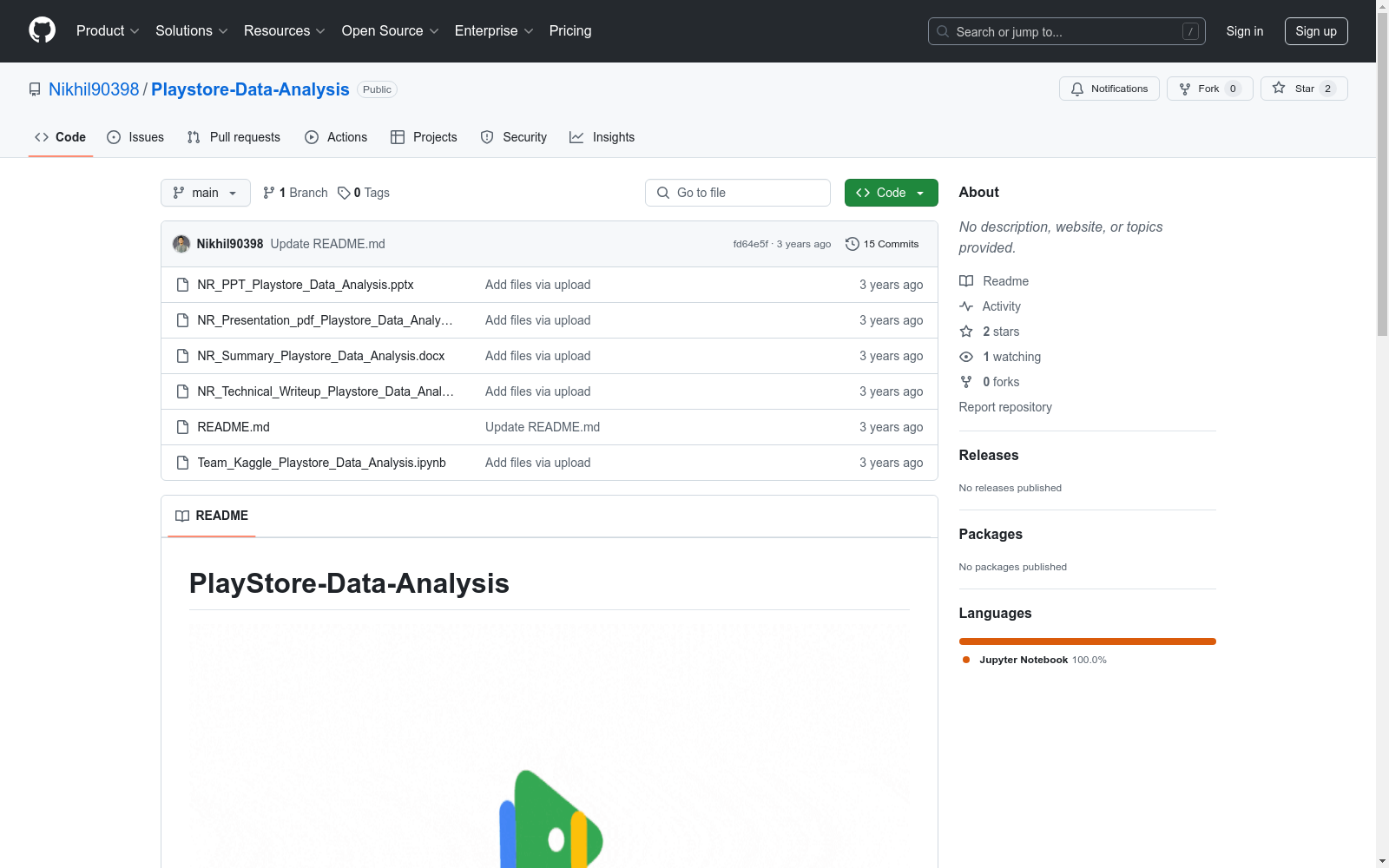Click the Search or jump to field

click(1067, 31)
